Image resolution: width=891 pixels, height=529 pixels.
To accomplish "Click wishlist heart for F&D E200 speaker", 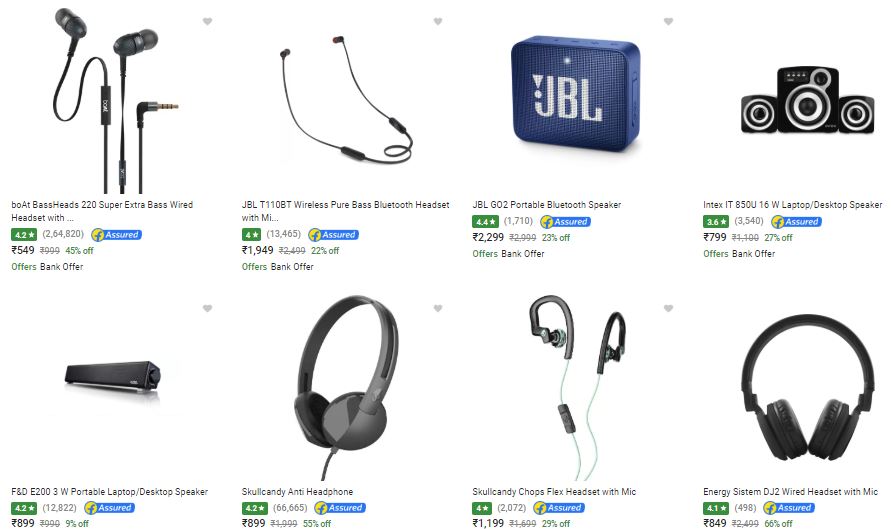I will pyautogui.click(x=207, y=309).
